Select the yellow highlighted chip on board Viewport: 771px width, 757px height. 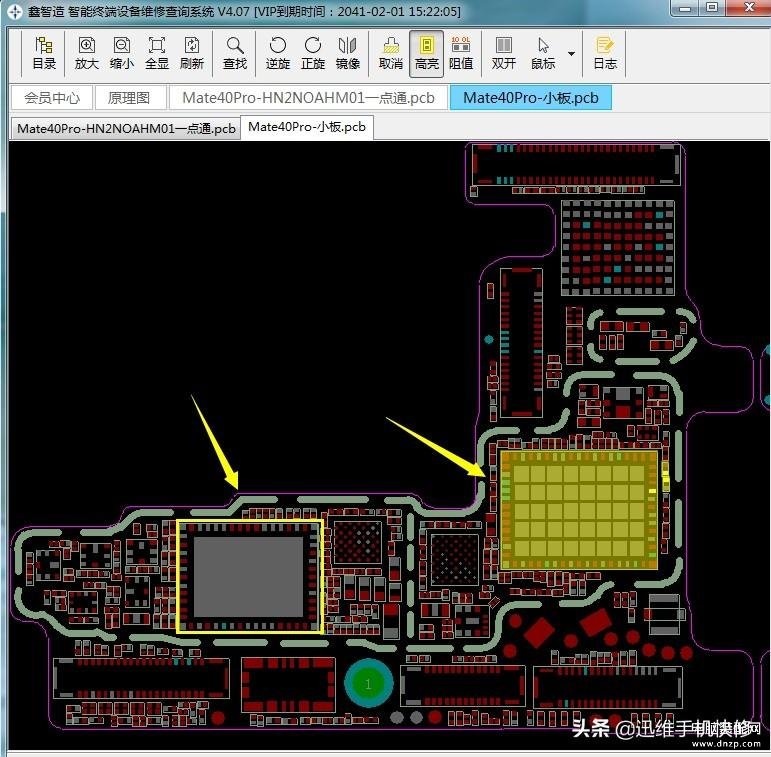580,510
